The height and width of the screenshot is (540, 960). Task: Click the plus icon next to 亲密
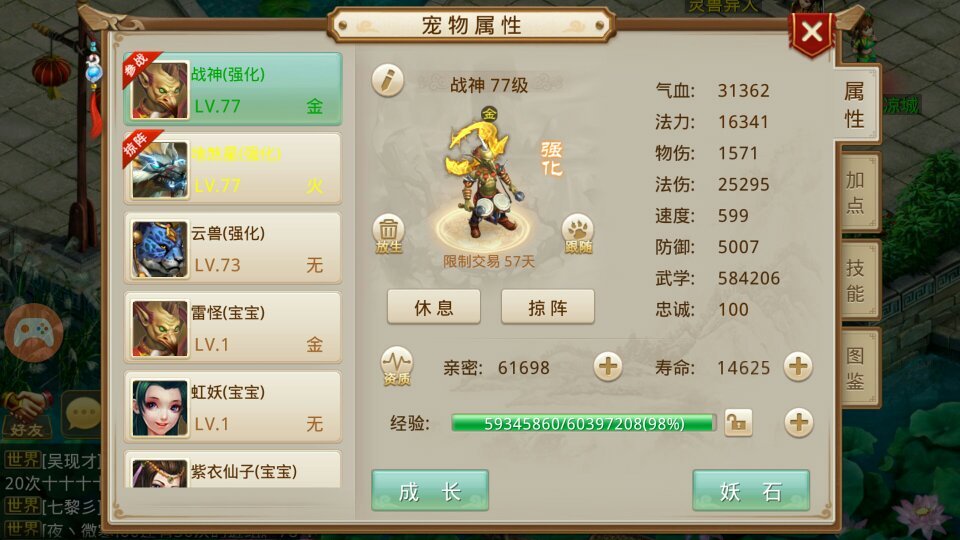click(607, 367)
